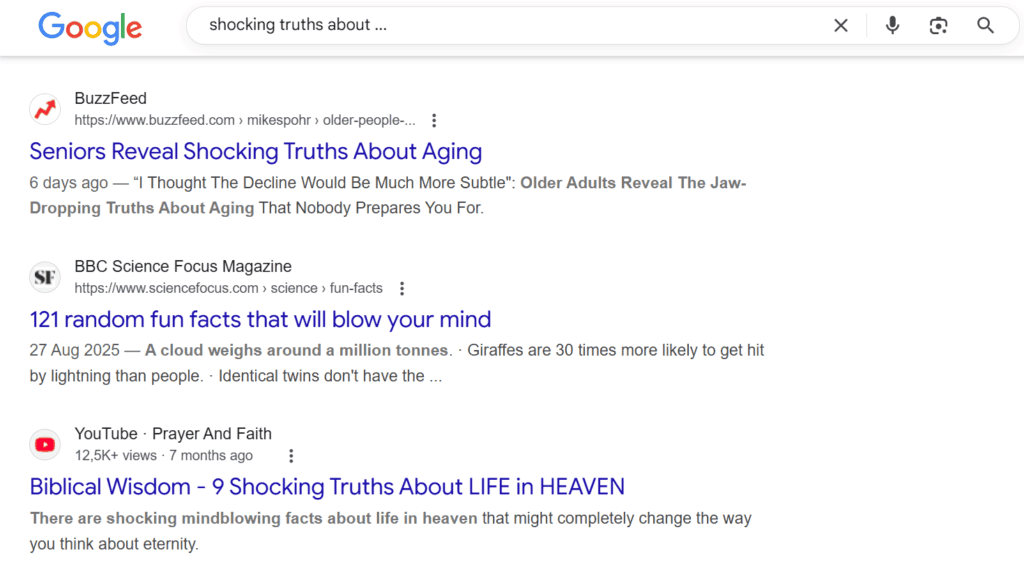Click the Science Focus SF favicon
The width and height of the screenshot is (1024, 569).
(45, 277)
